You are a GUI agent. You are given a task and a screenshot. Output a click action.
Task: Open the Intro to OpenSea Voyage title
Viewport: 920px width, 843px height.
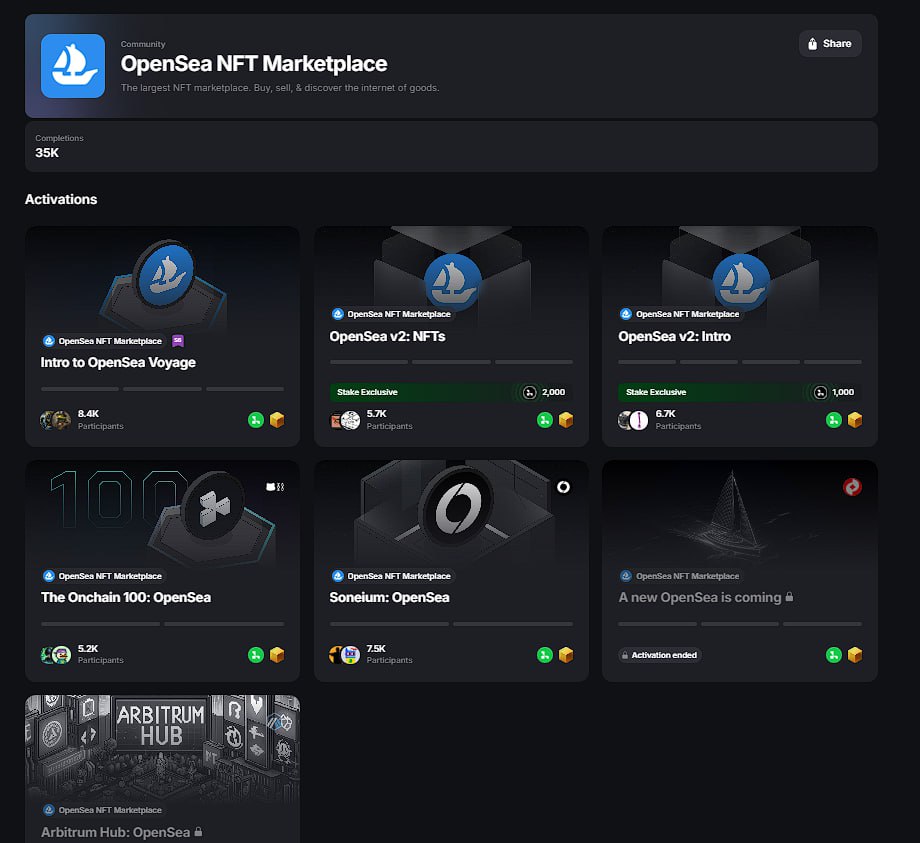click(x=118, y=363)
